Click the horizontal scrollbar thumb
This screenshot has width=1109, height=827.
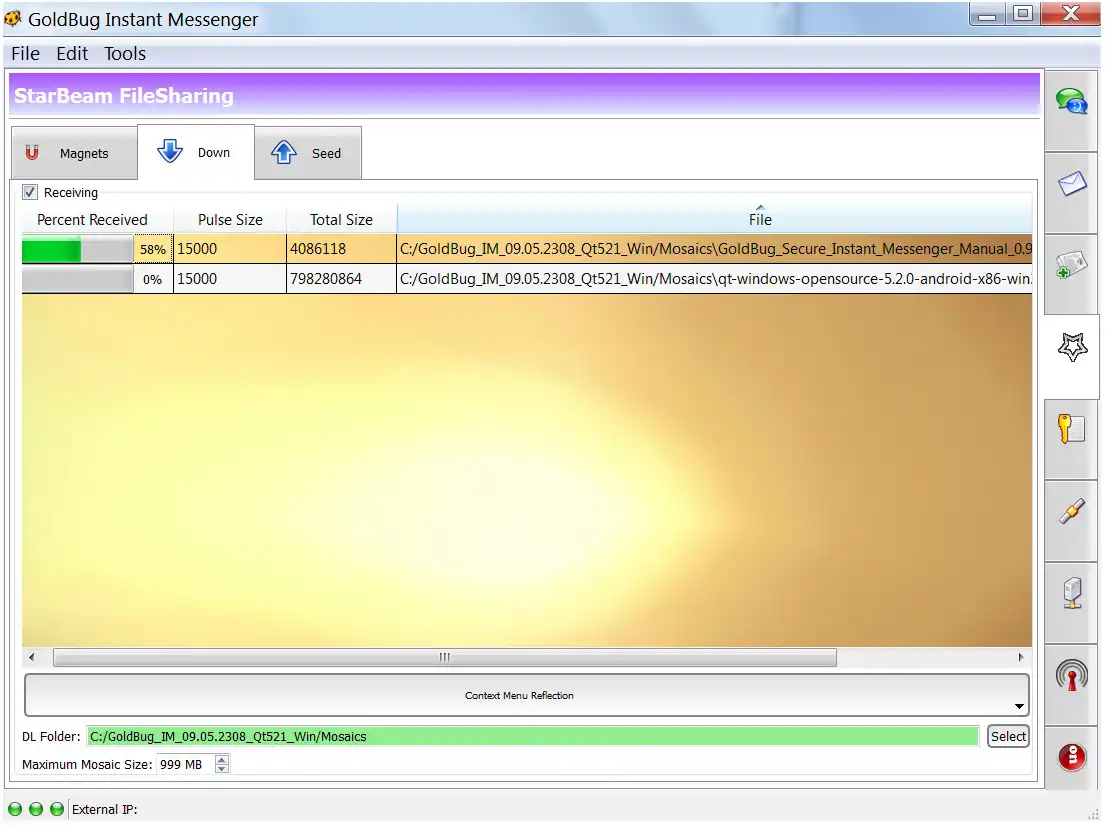tap(445, 657)
